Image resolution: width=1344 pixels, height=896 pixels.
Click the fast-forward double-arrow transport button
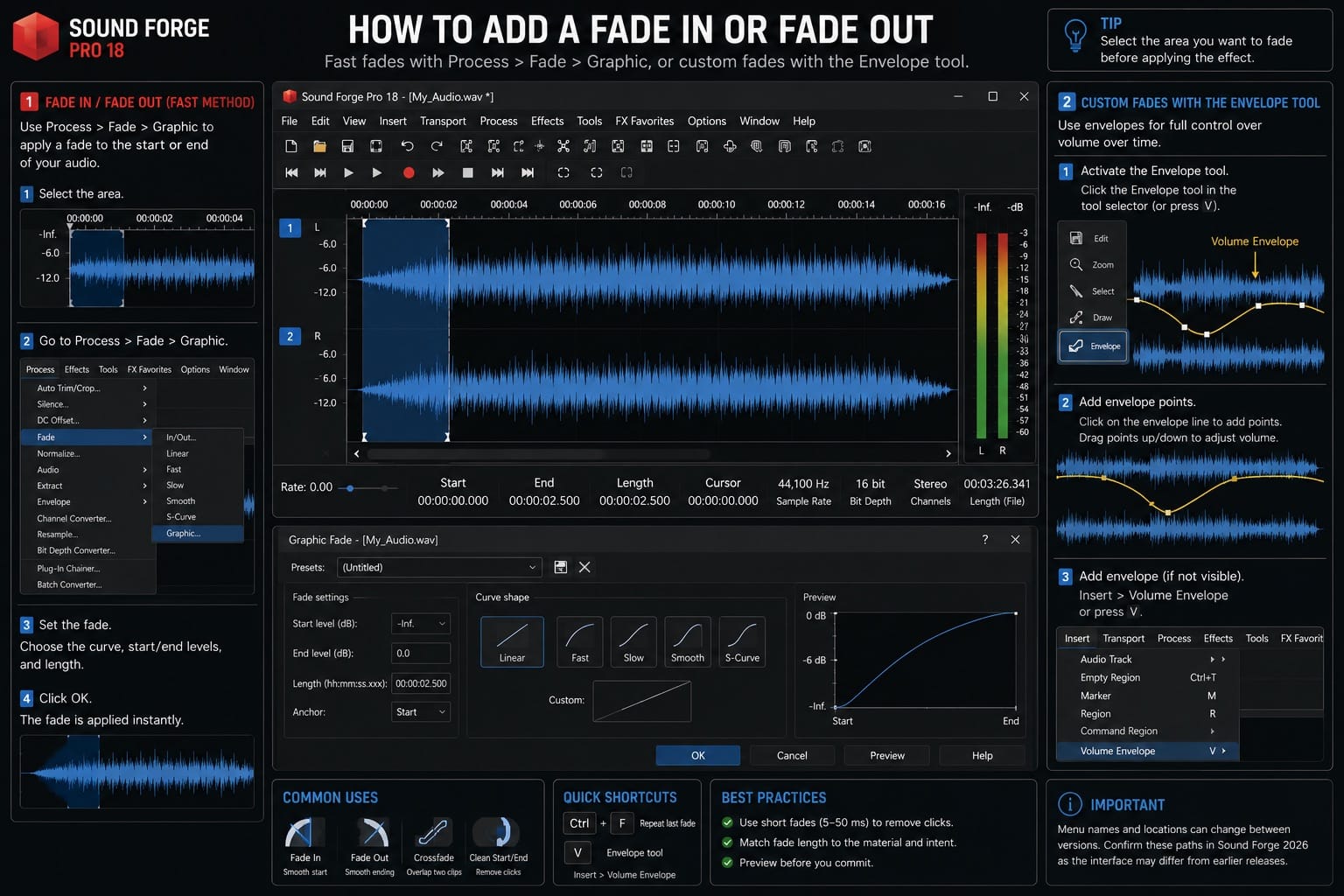(x=438, y=173)
